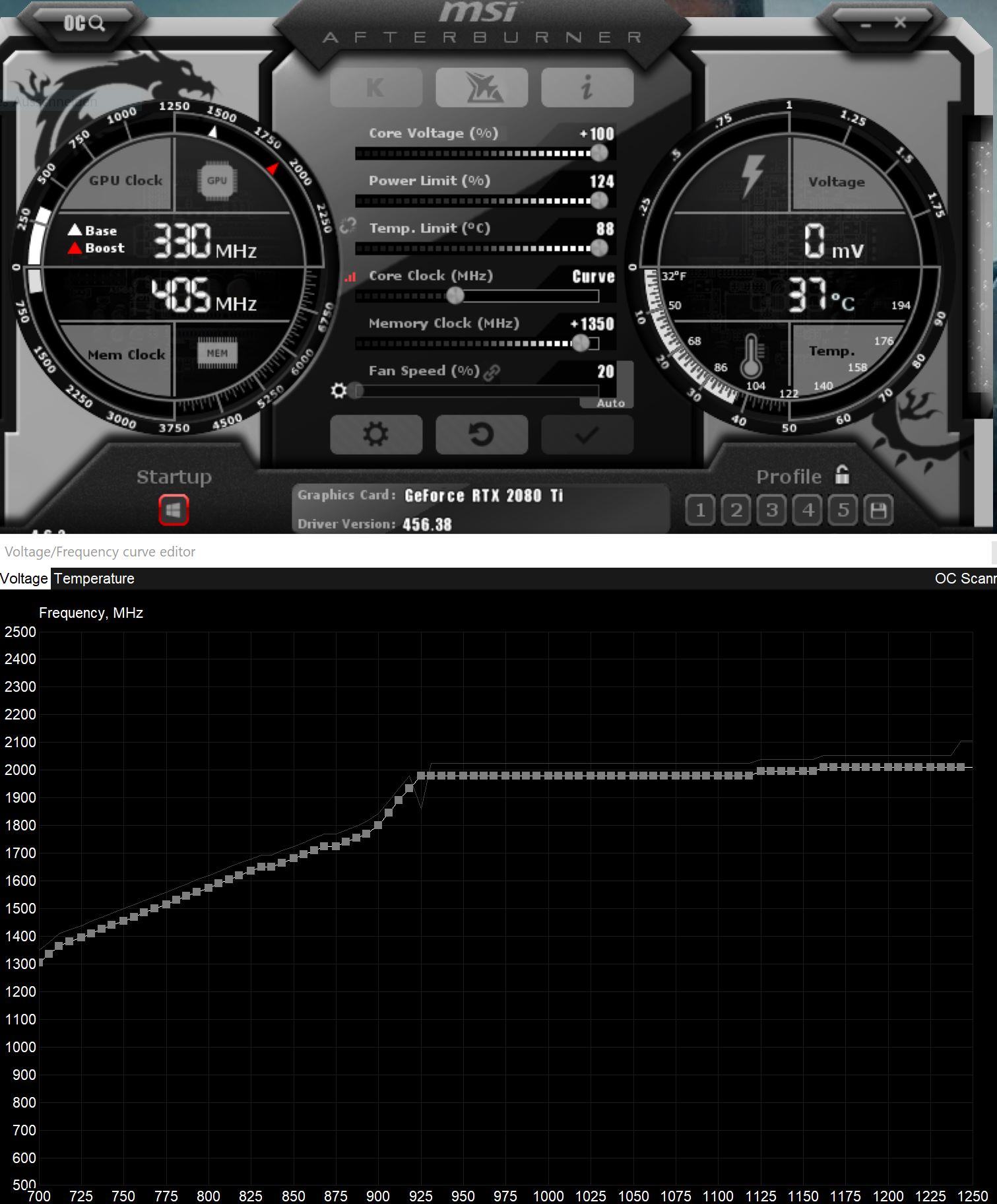997x1204 pixels.
Task: Open the OC Scanner search button
Action: 84,24
